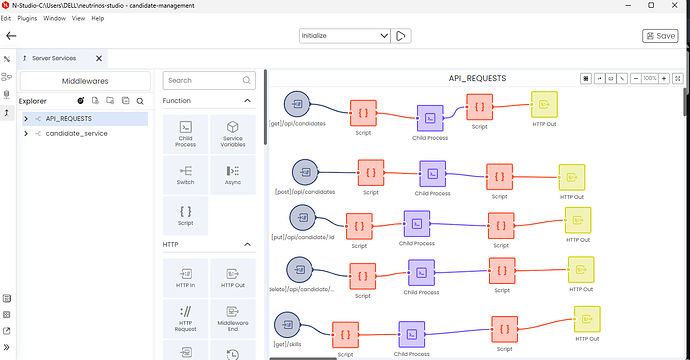Collapse the Function palette section
The image size is (690, 360).
pyautogui.click(x=247, y=101)
